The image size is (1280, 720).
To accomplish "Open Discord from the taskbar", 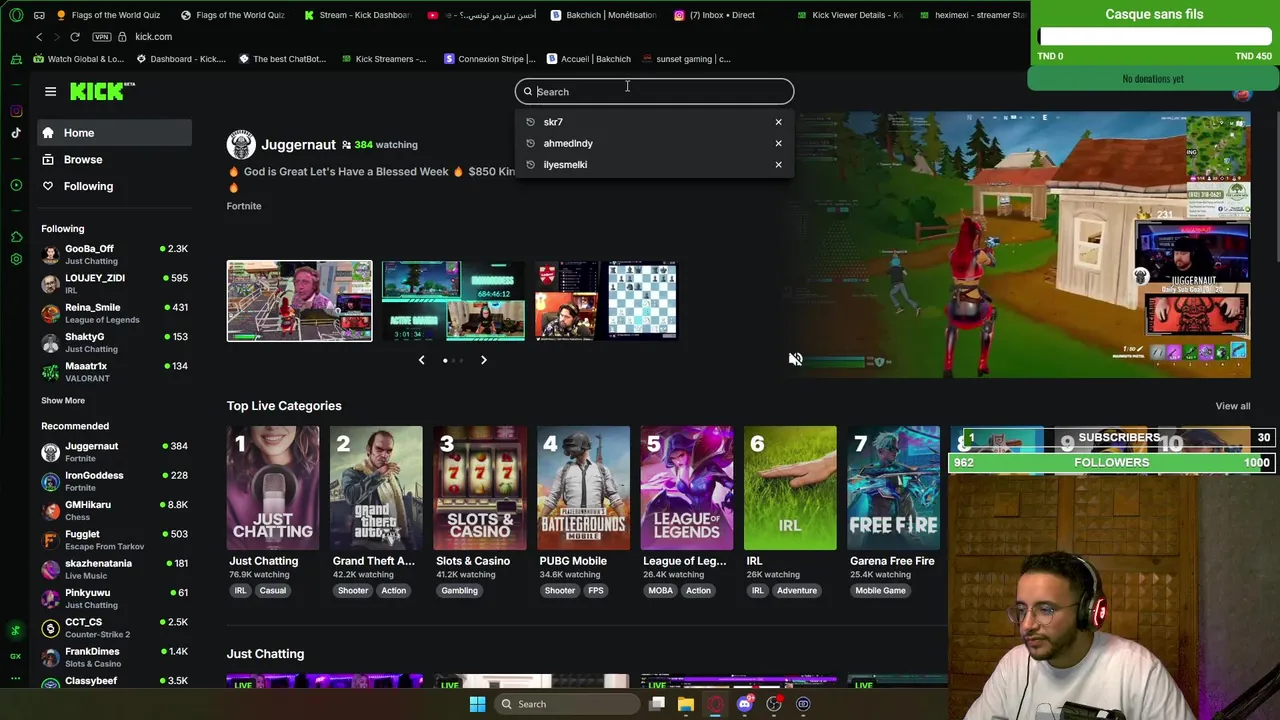I will [x=745, y=704].
